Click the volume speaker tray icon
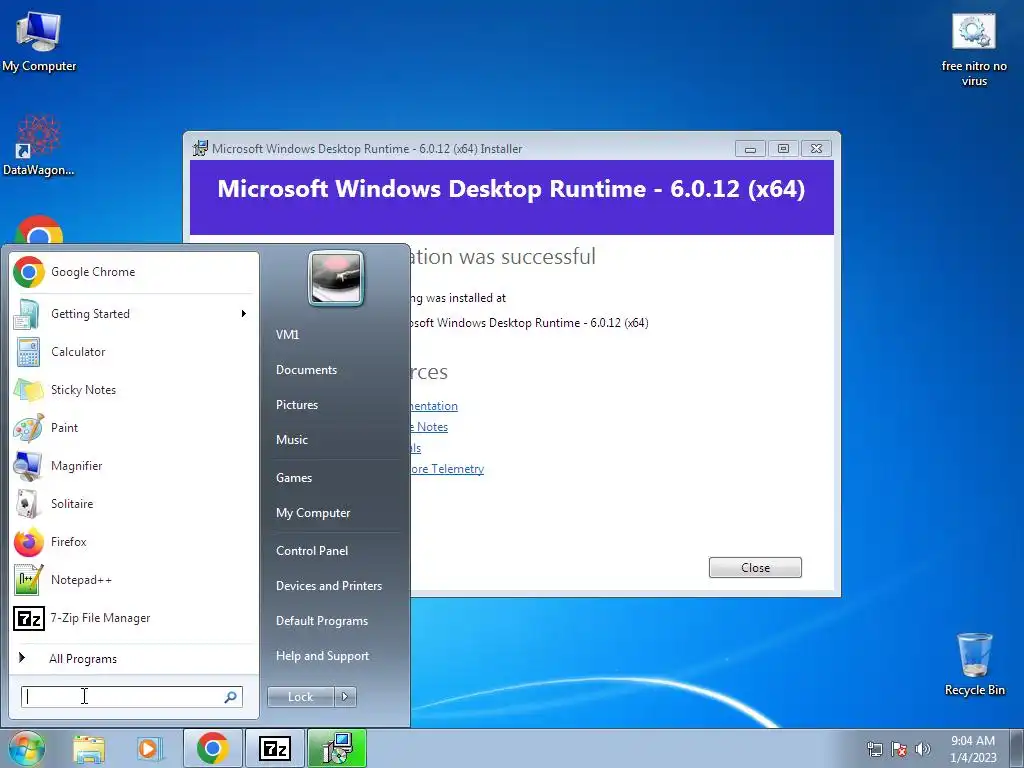Image resolution: width=1024 pixels, height=768 pixels. [x=923, y=749]
